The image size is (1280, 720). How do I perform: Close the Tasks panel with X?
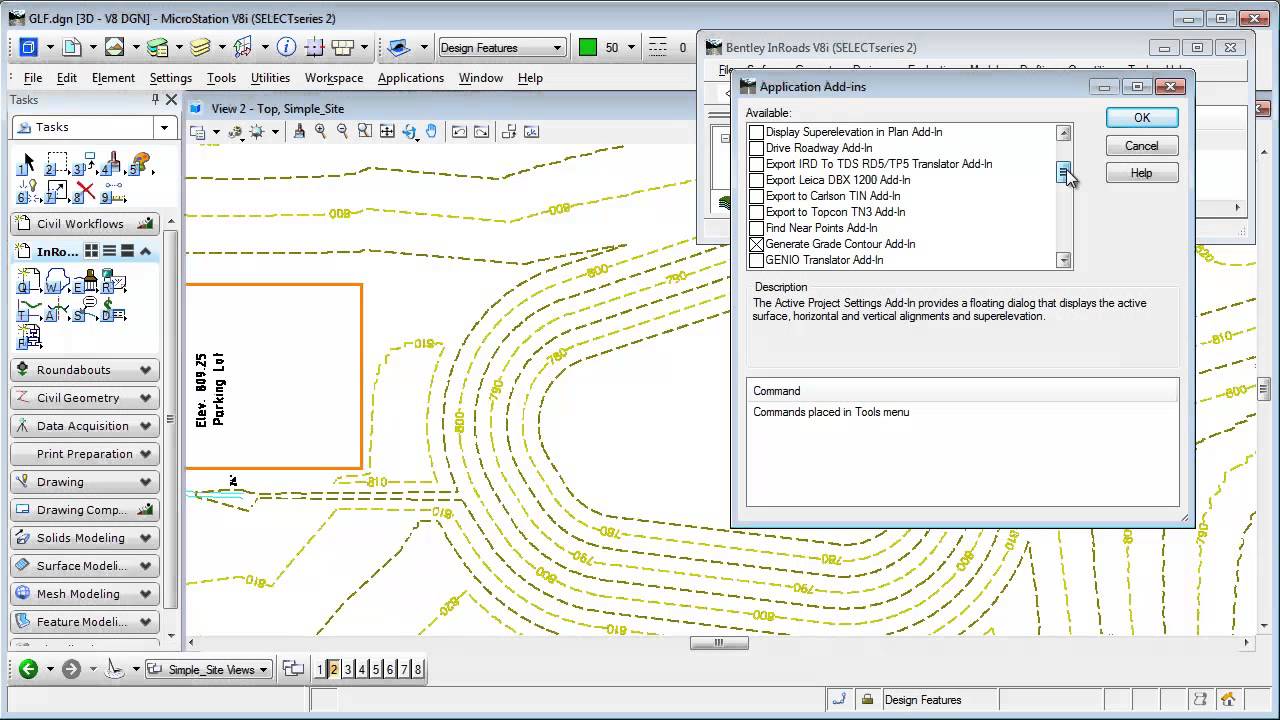[x=171, y=99]
